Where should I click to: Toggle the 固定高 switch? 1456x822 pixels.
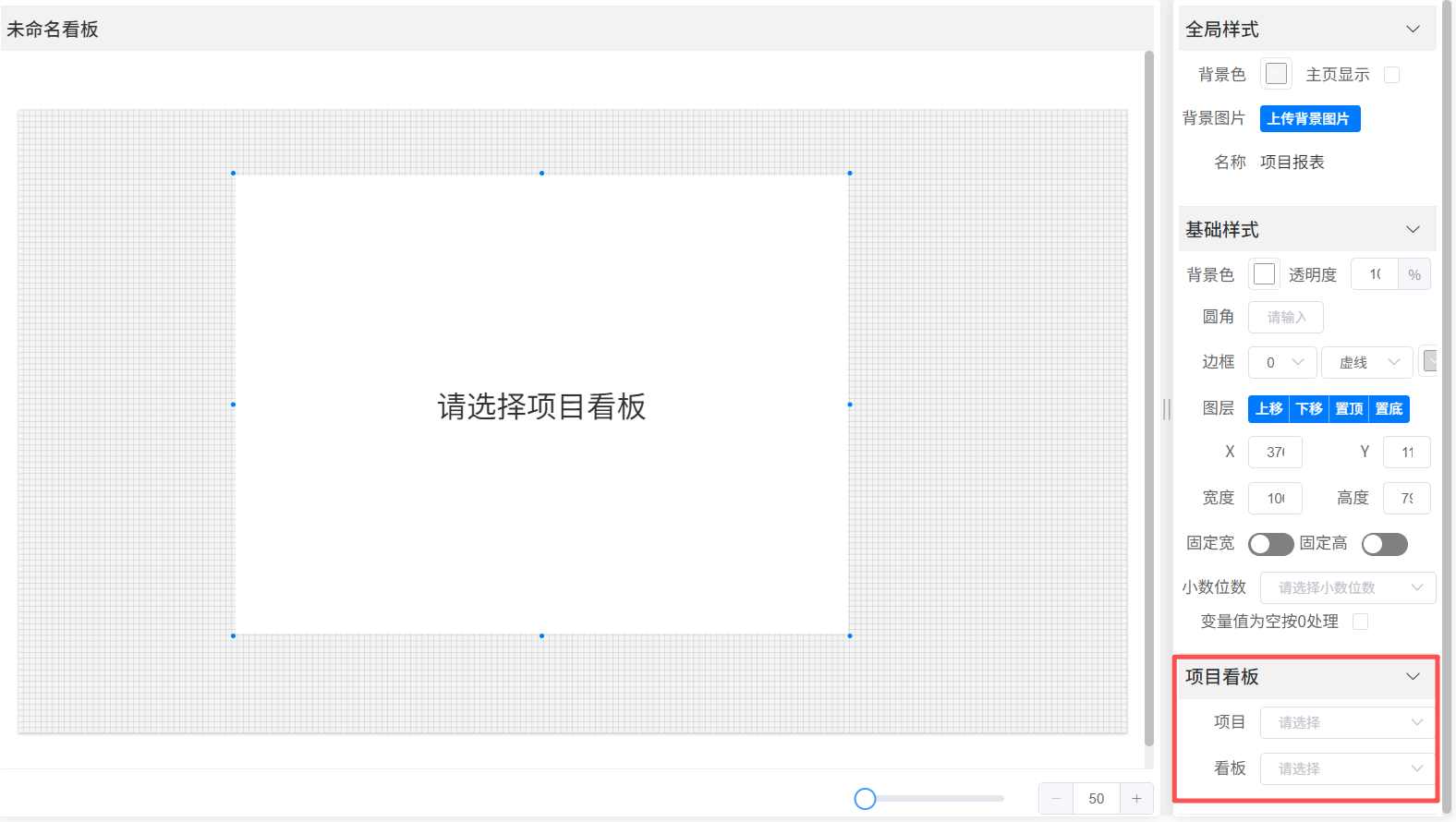[1384, 544]
